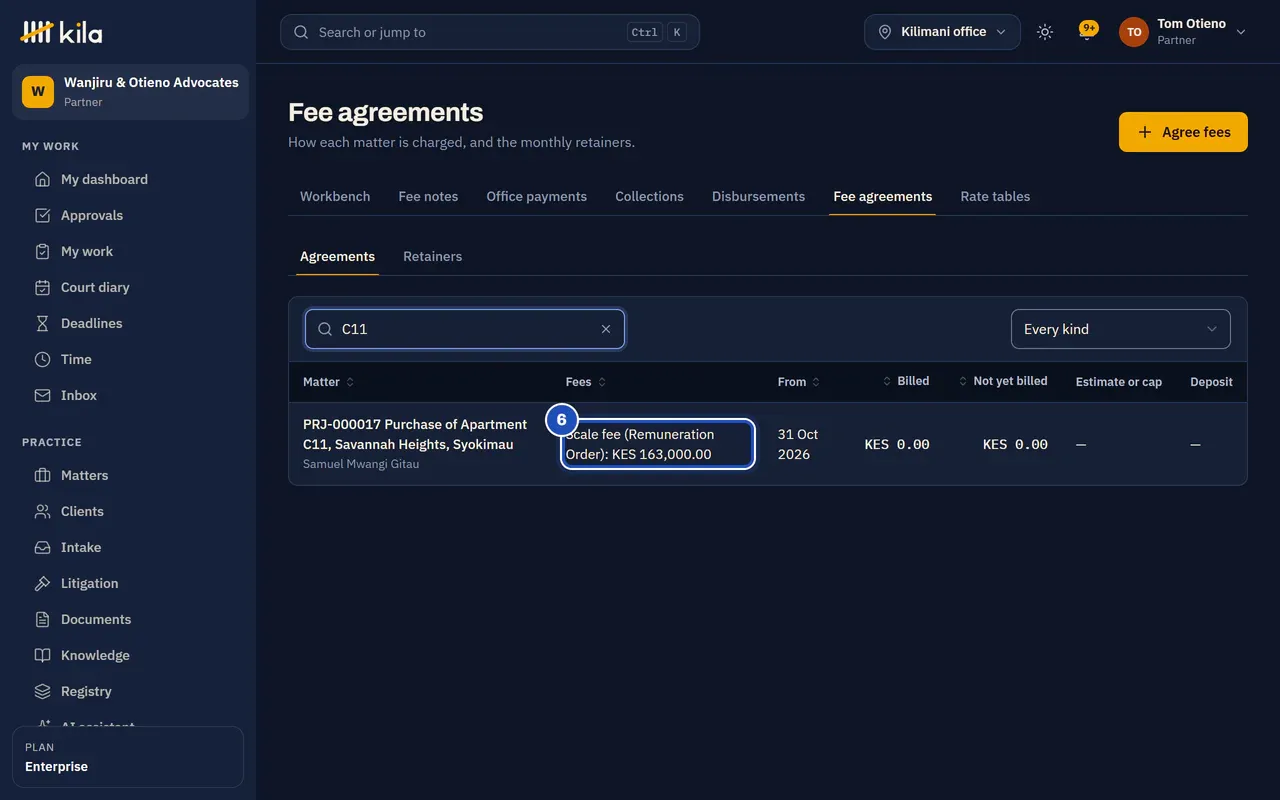
Task: Click the Matters briefcase icon
Action: 42,476
